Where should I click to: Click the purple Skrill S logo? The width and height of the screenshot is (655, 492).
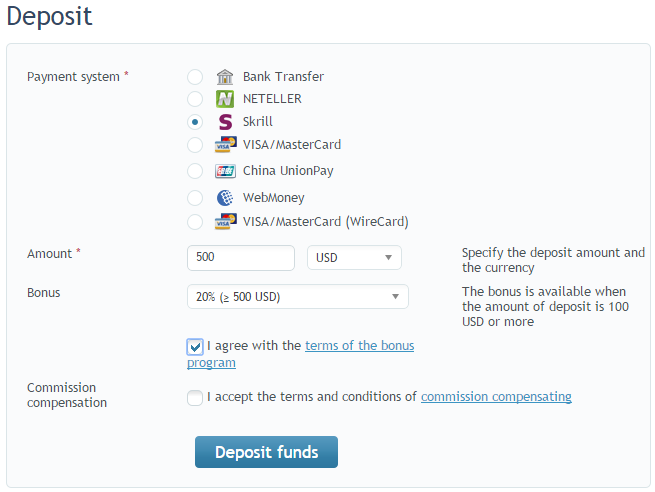click(x=225, y=122)
